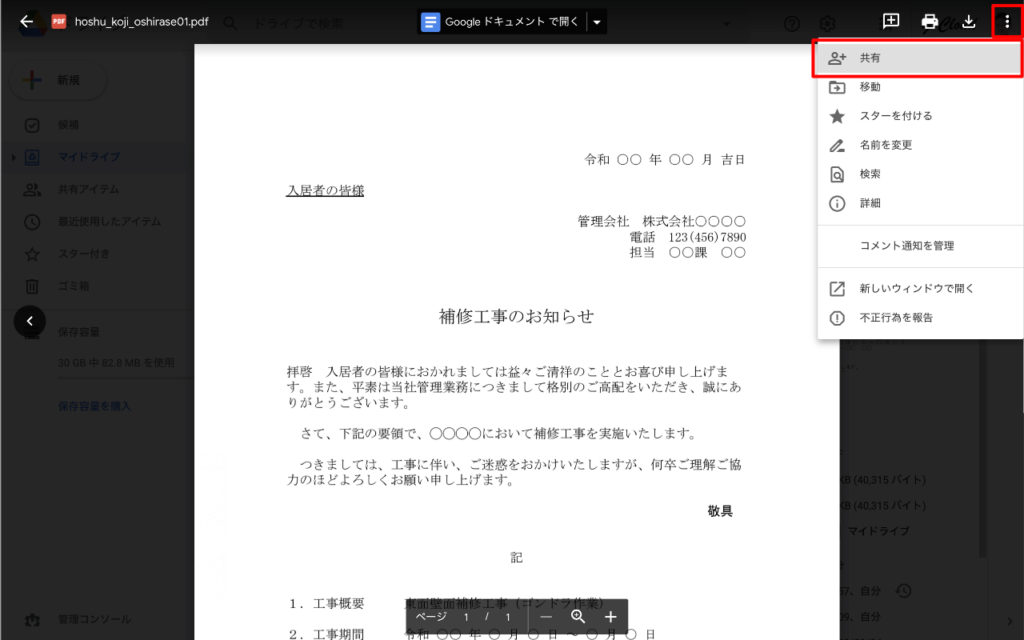Select 共有アイテム in the sidebar
This screenshot has width=1024, height=640.
pos(89,189)
